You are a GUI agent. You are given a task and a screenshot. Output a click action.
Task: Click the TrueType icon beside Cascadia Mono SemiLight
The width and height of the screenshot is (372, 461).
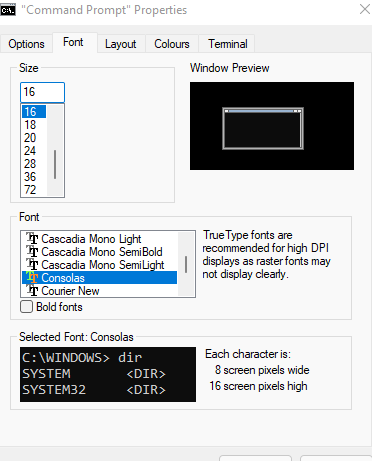pos(32,265)
